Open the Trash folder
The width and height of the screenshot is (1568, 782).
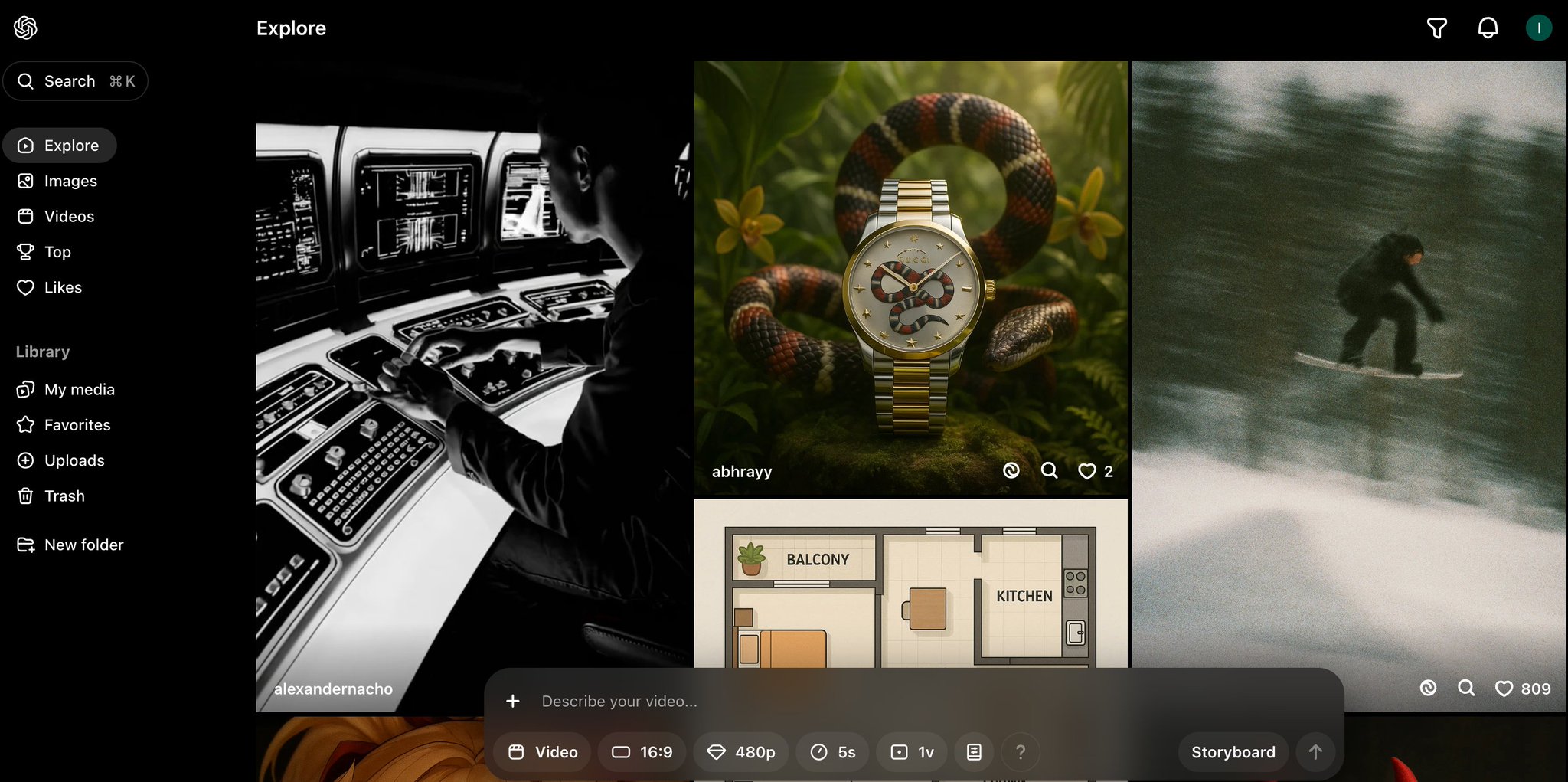pyautogui.click(x=51, y=496)
